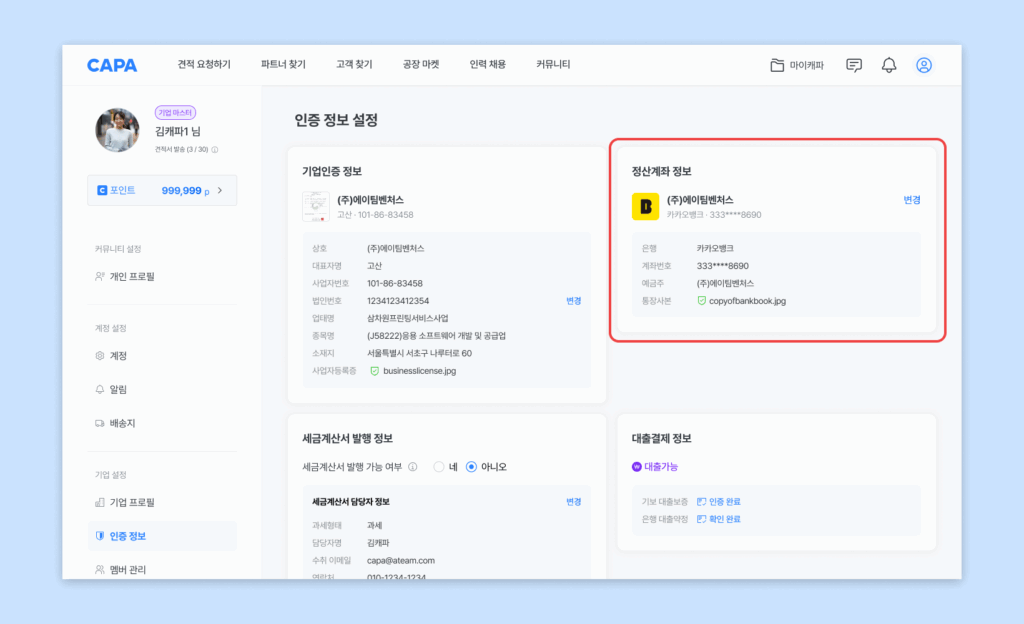
Task: Click the capa@ateam.com email value
Action: pyautogui.click(x=400, y=561)
